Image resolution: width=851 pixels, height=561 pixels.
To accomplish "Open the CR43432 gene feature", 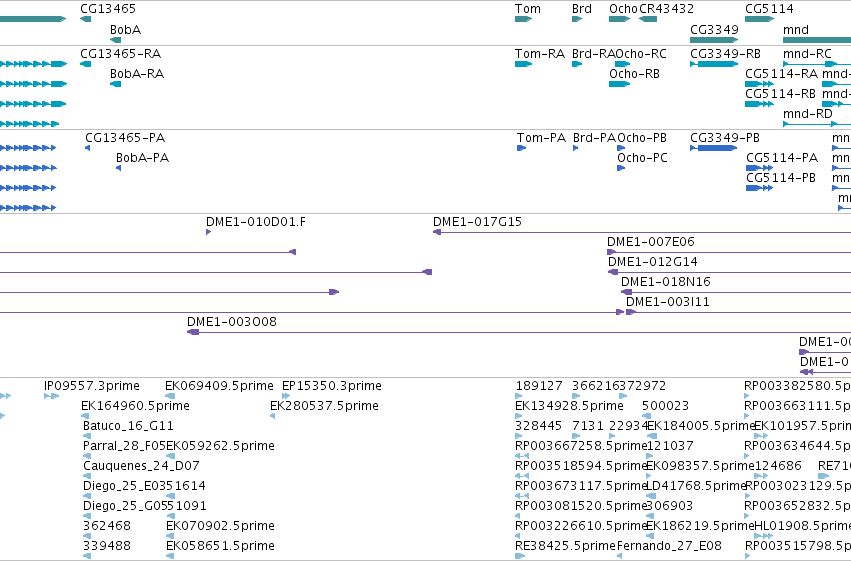I will coord(648,19).
